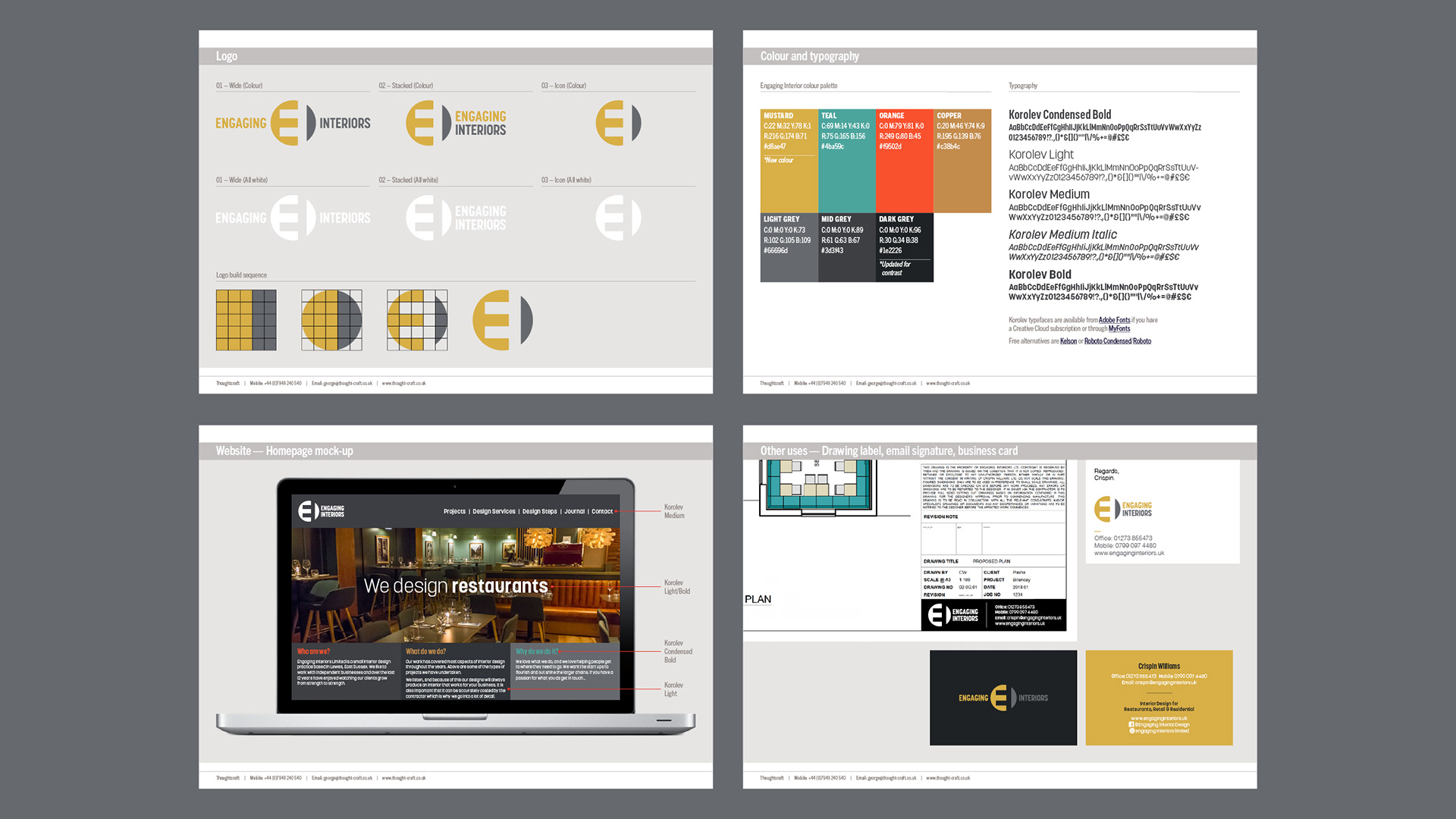Click 'Thoughtcraft' in the Website page footer
This screenshot has height=819, width=1456.
(x=227, y=778)
